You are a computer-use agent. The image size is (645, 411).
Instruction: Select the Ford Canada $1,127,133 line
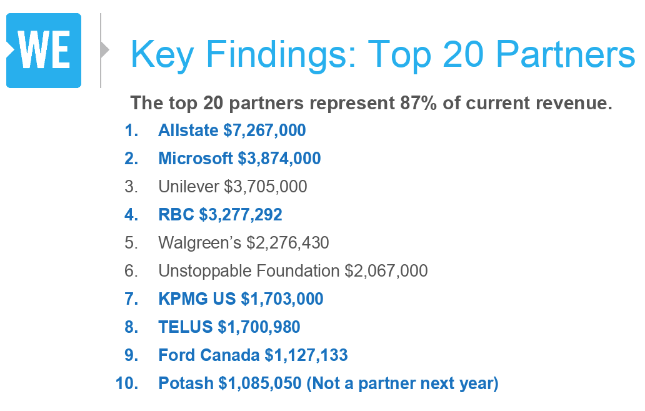[x=253, y=355]
